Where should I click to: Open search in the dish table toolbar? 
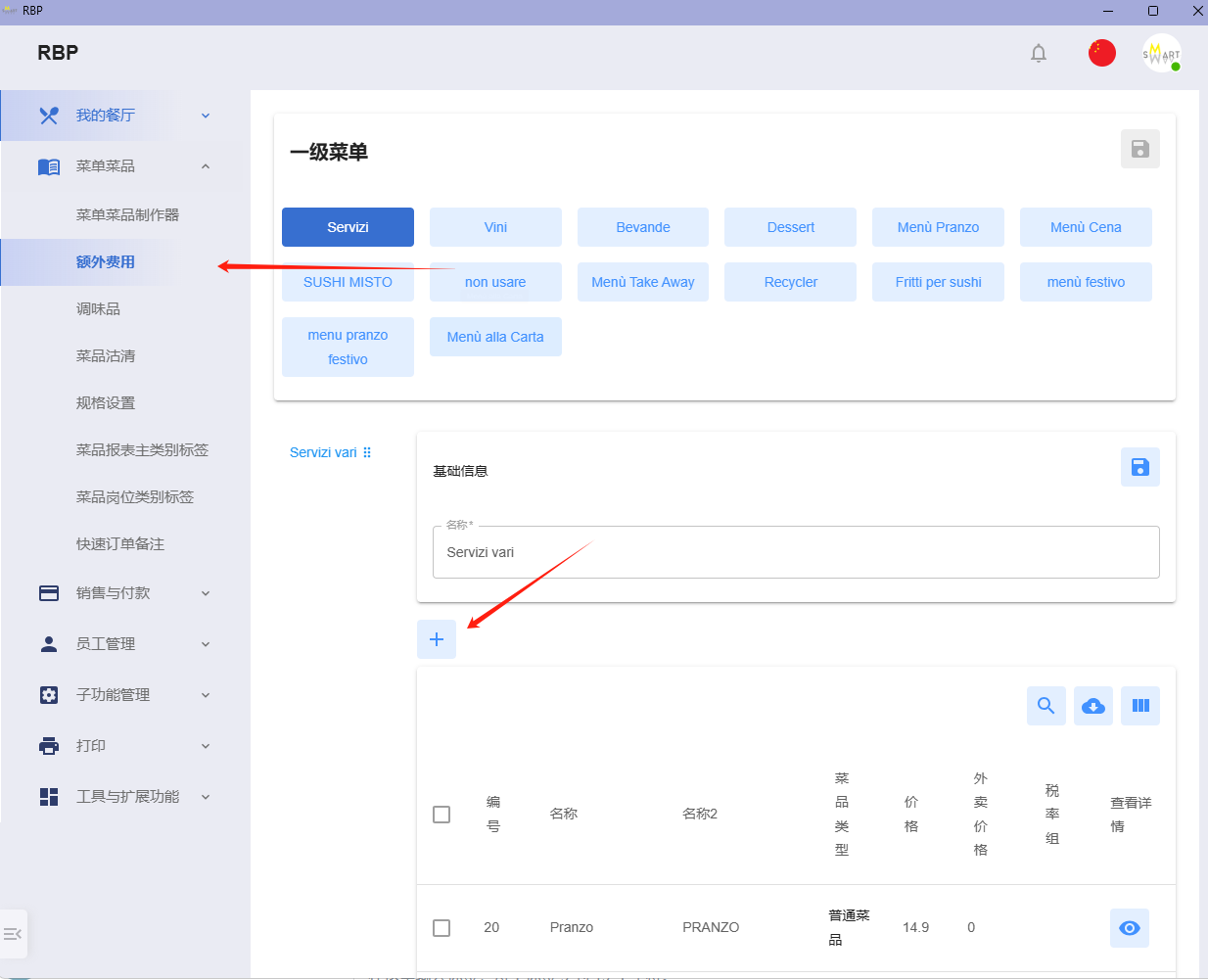coord(1046,706)
